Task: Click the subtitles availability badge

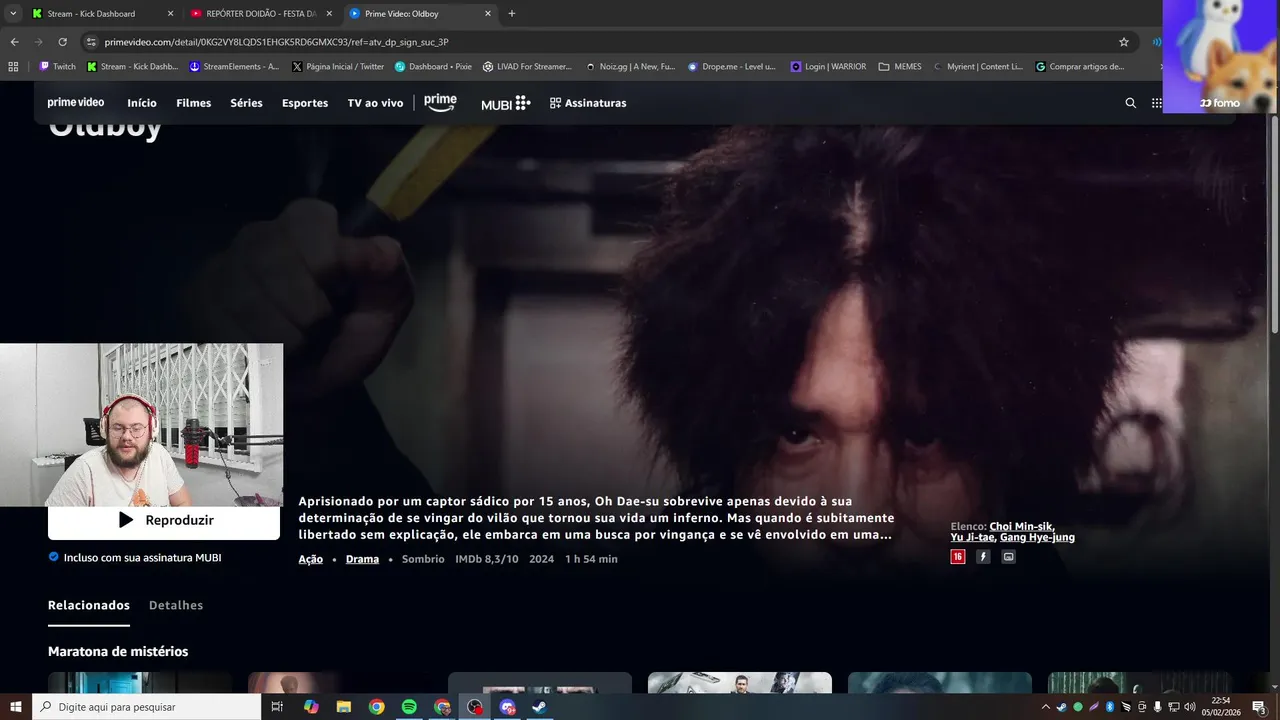Action: coord(1008,557)
